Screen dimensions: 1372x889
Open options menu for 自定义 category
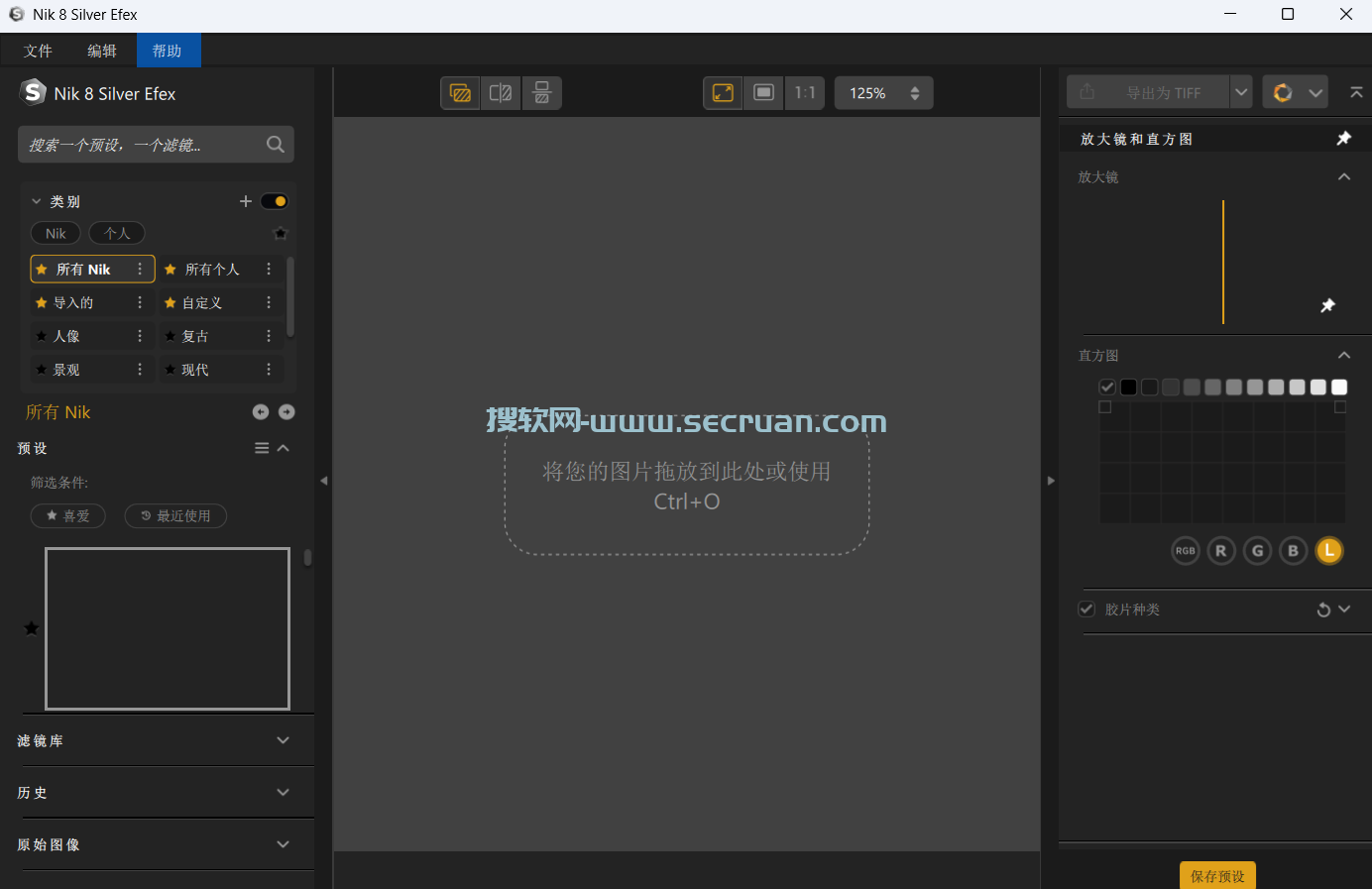point(269,302)
